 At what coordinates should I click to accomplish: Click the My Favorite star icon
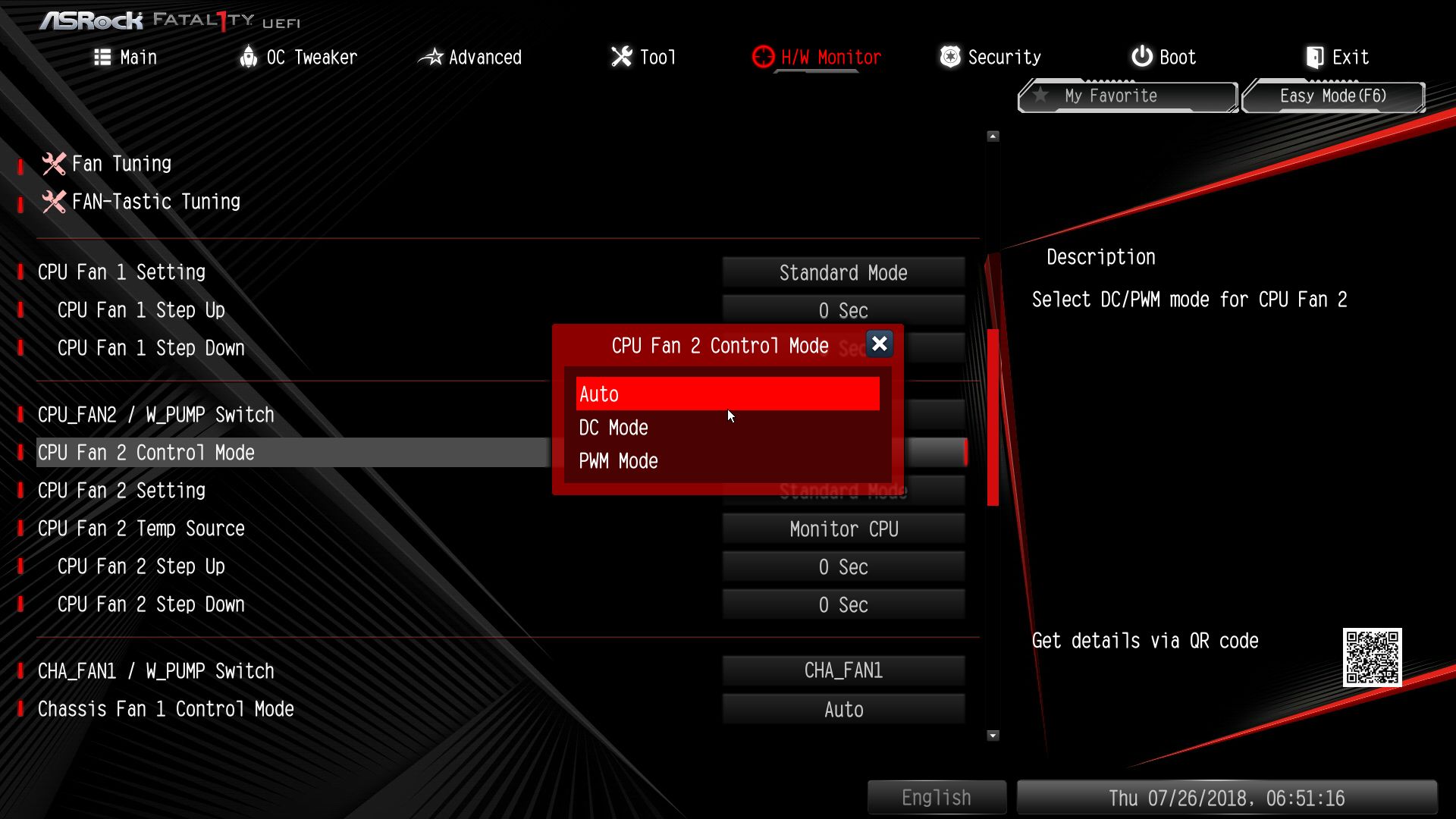pyautogui.click(x=1041, y=96)
